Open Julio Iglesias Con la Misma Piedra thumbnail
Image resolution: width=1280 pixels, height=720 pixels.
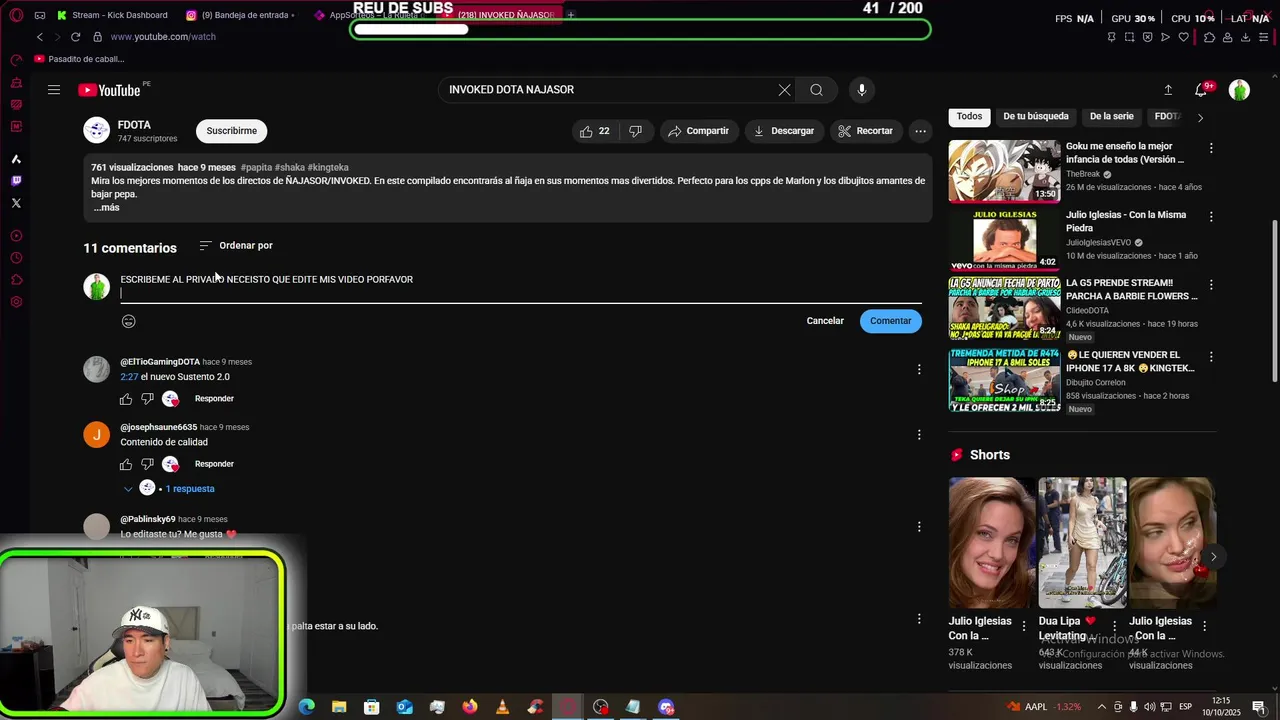click(x=1004, y=240)
